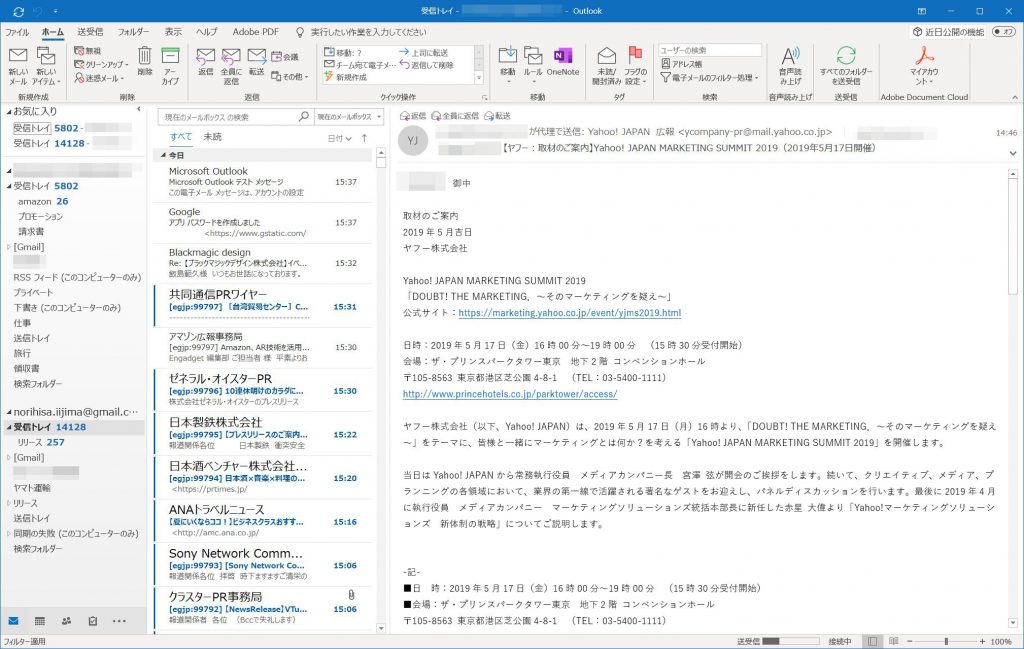The height and width of the screenshot is (649, 1024).
Task: Open the クリーンアップ dropdown
Action: (x=101, y=64)
